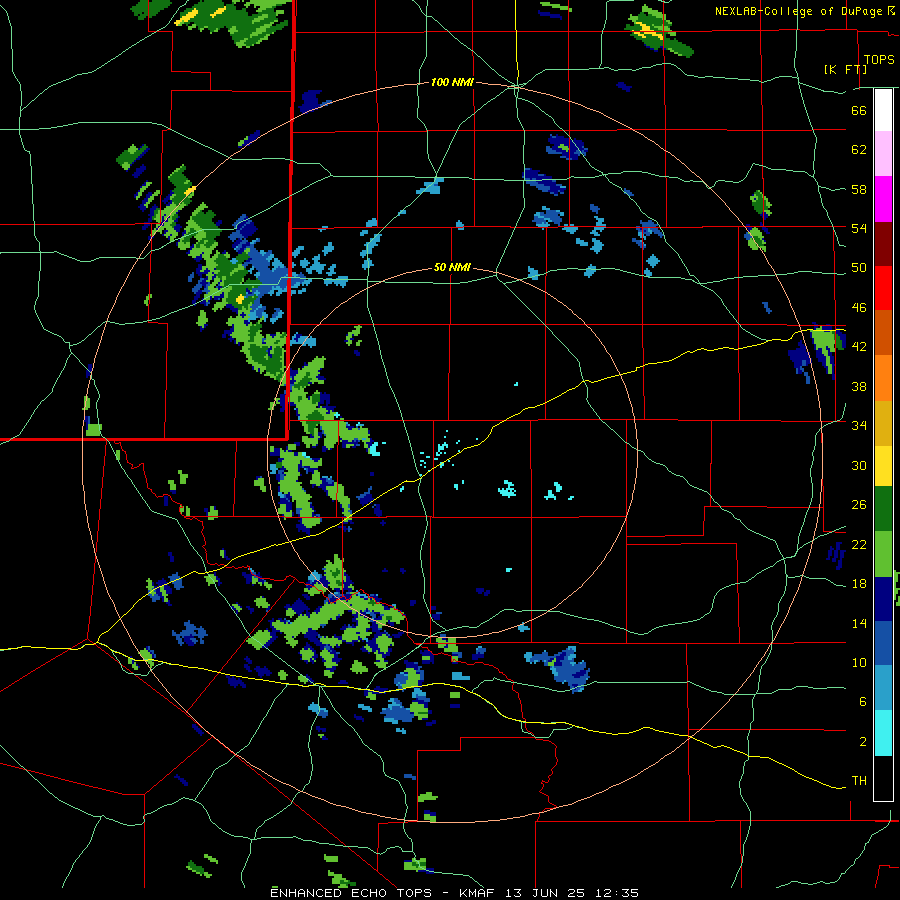This screenshot has height=900, width=900.
Task: Click the legend value 42
Action: point(859,347)
